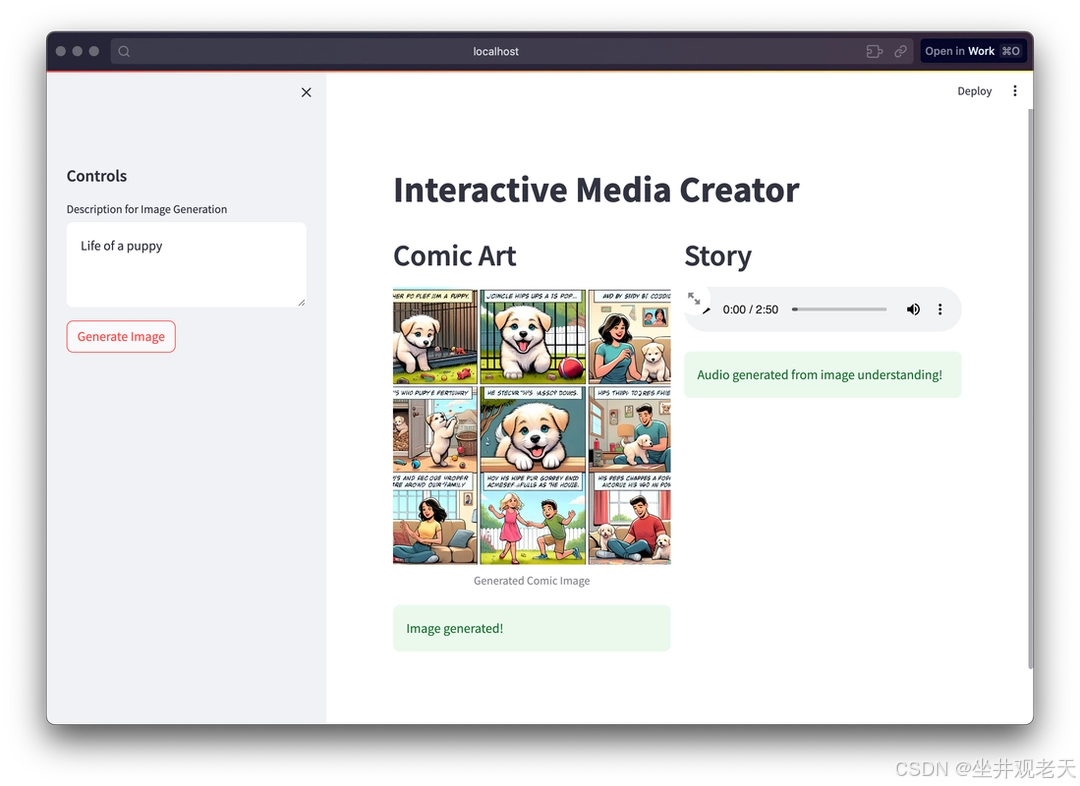Click the 'Generated Comic Image' caption
Viewport: 1080px width, 786px height.
click(x=532, y=581)
